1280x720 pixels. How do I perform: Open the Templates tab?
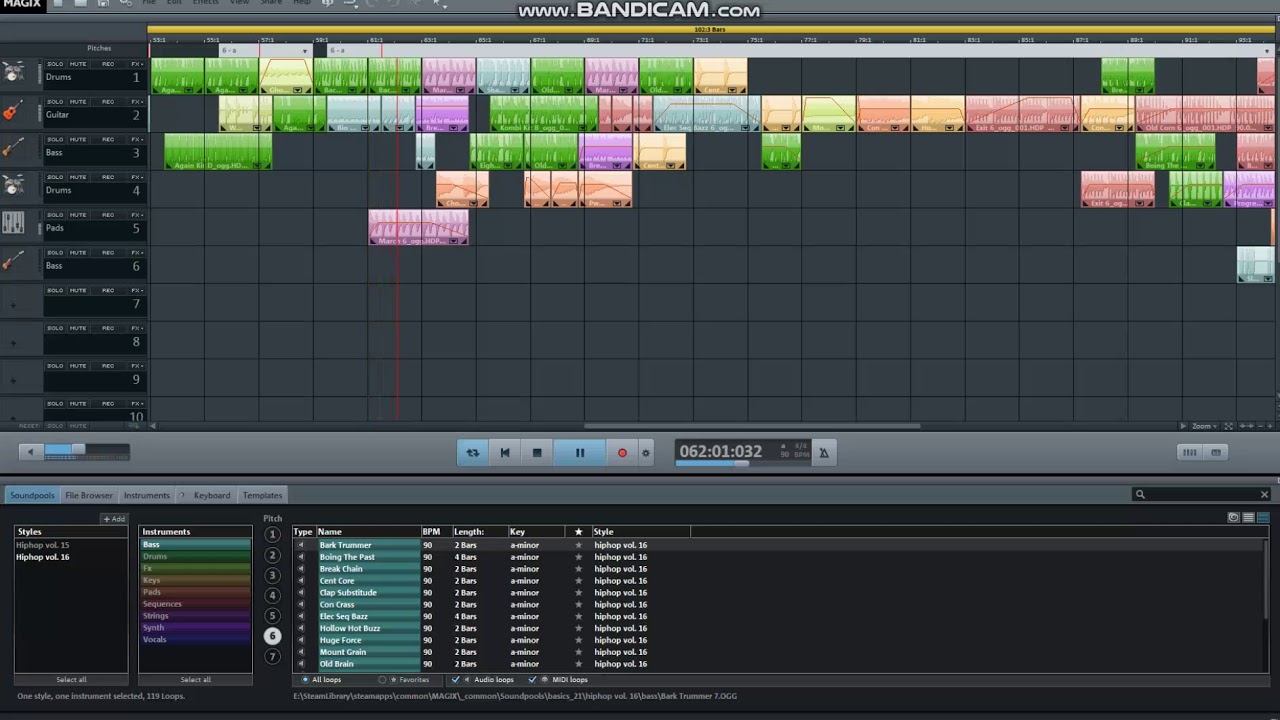pyautogui.click(x=262, y=495)
